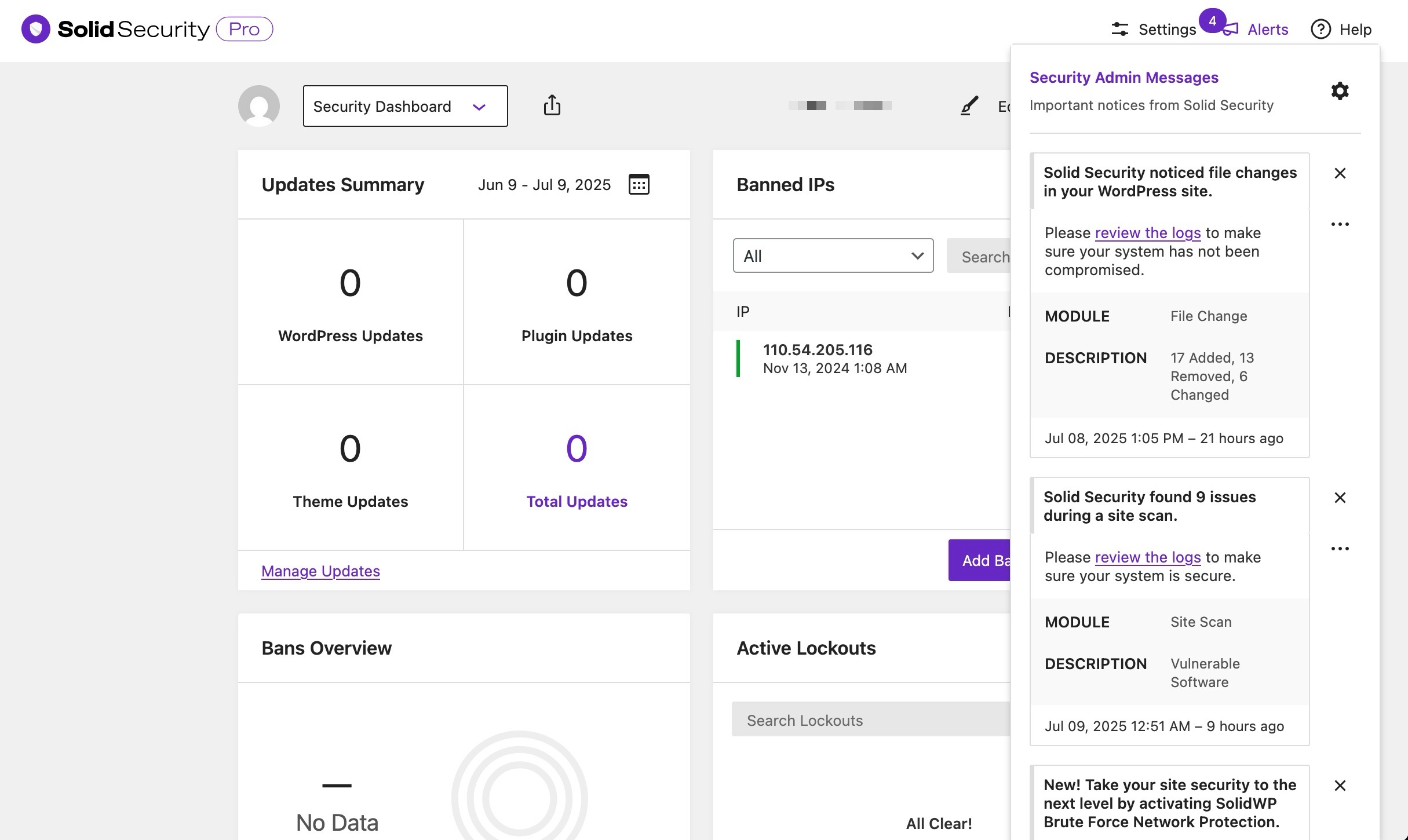This screenshot has height=840, width=1408.
Task: Click review the logs link in file change notice
Action: point(1147,233)
